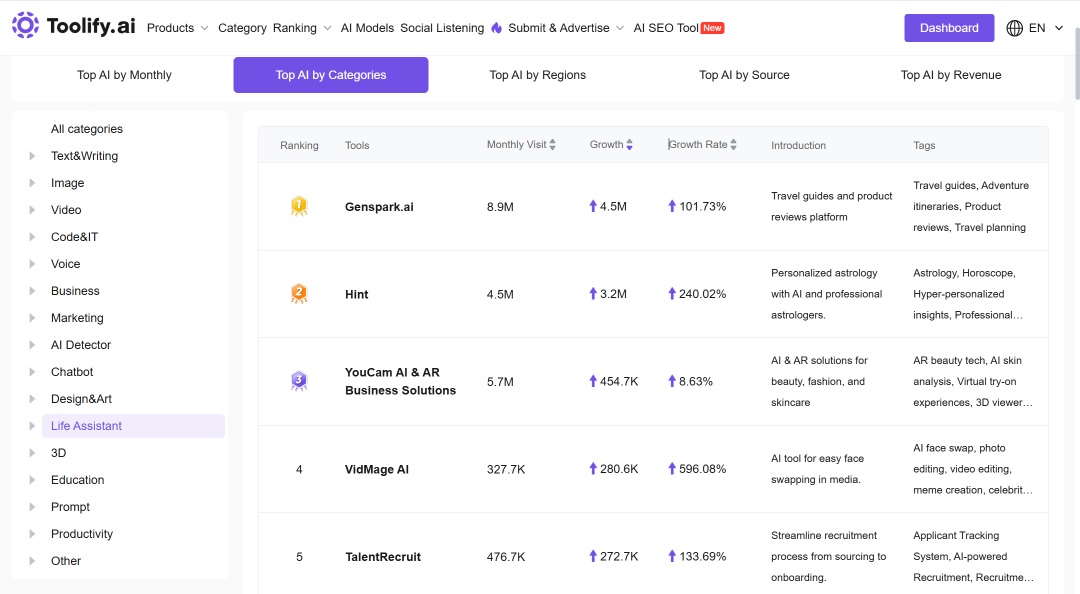Screen dimensions: 1080x594
Task: Expand the Chatbot category triangle
Action: (x=32, y=372)
